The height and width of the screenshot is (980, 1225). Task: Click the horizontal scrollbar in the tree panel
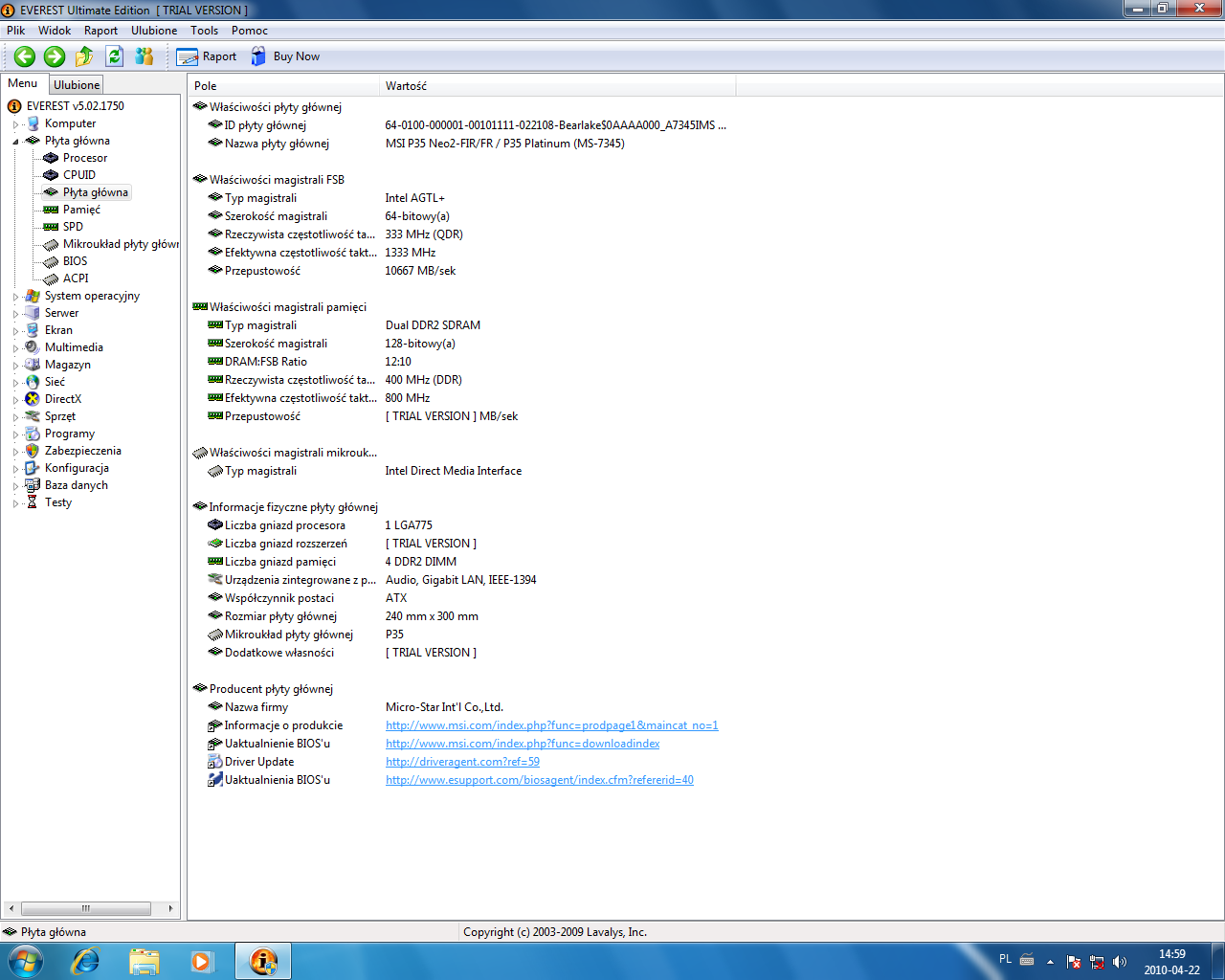(86, 908)
